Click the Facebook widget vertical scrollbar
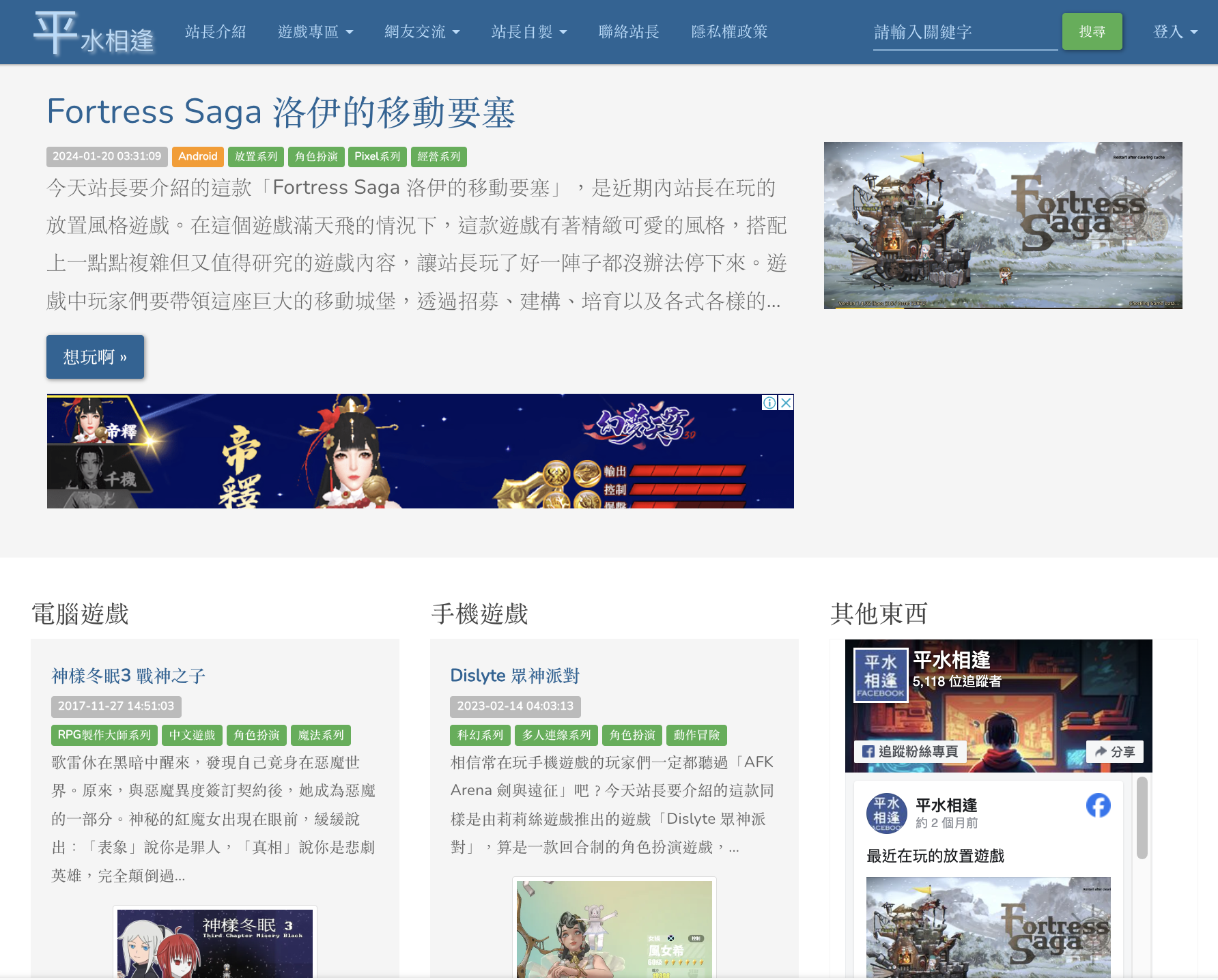1218x980 pixels. [x=1142, y=818]
